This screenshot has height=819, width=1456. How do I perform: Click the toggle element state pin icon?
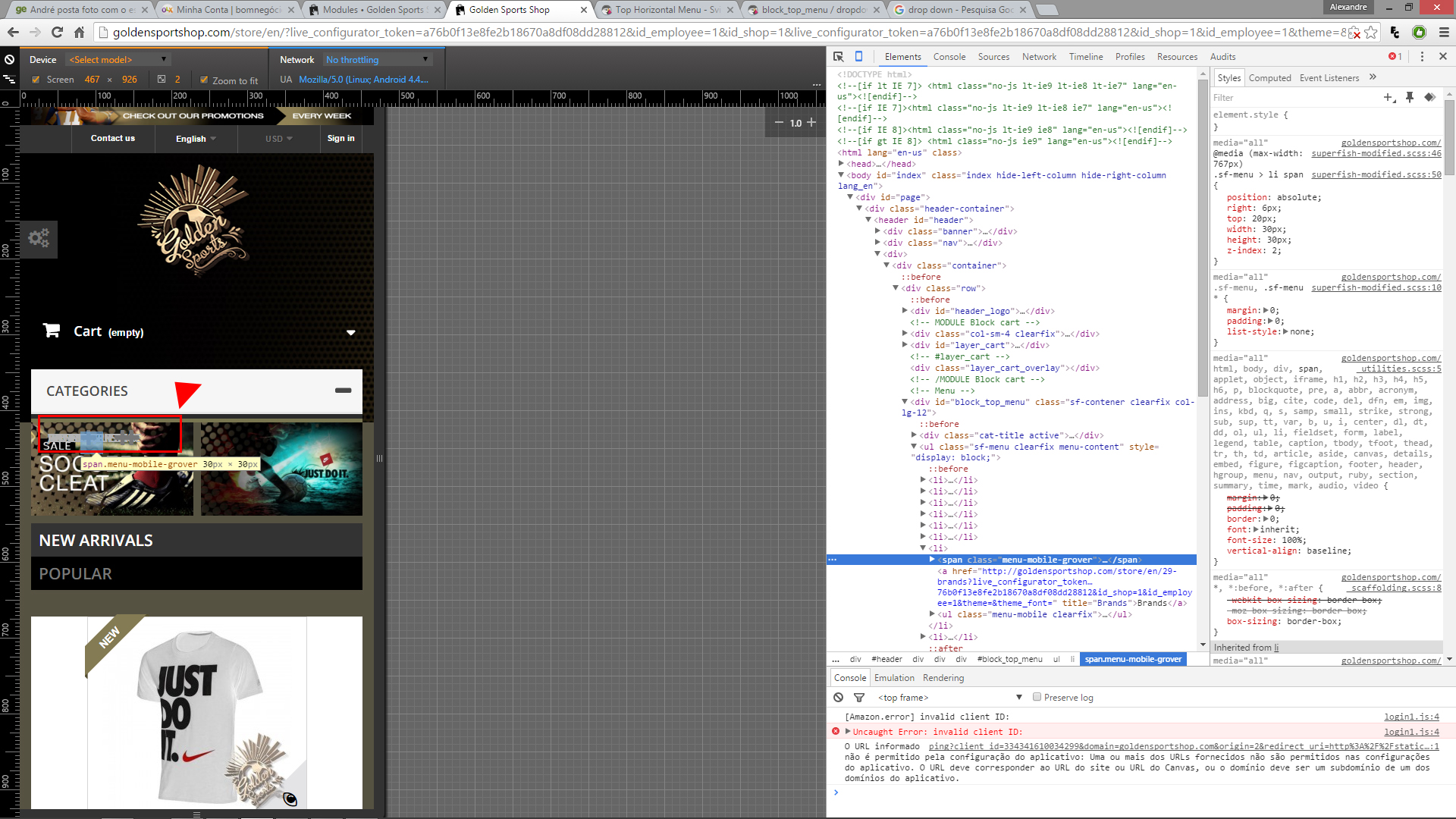pyautogui.click(x=1409, y=98)
